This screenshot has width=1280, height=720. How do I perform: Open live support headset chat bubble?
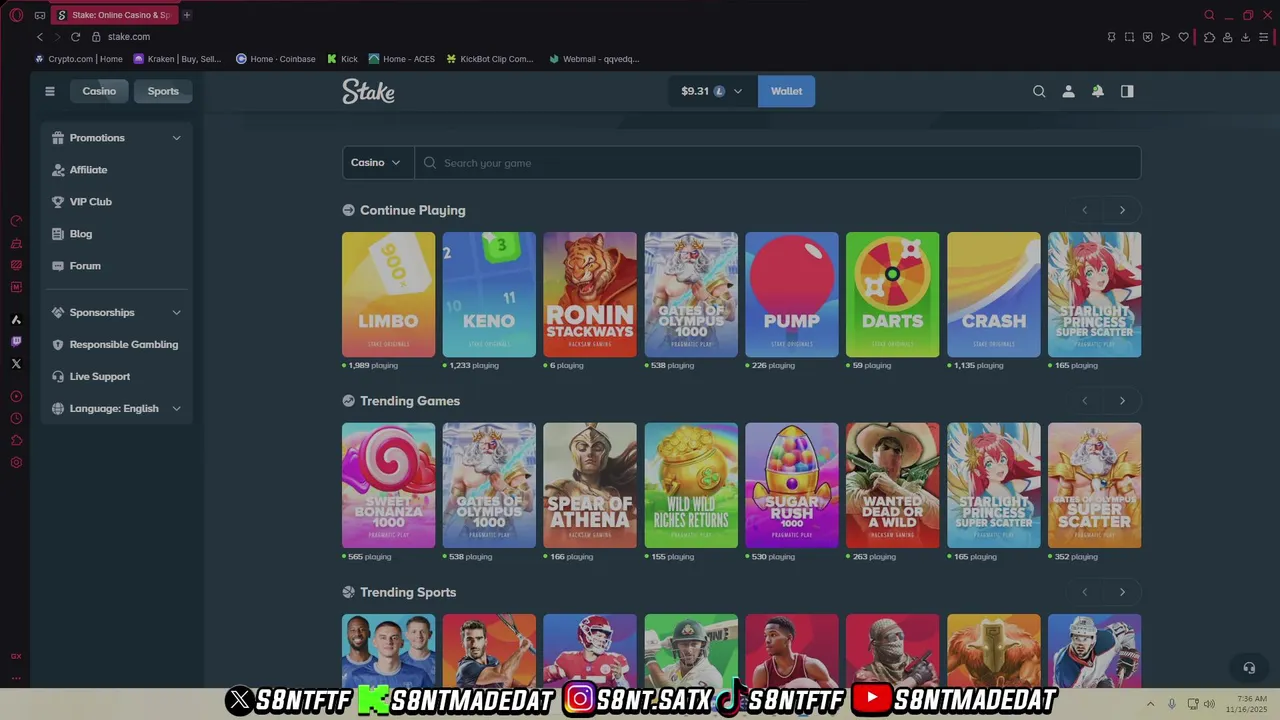tap(1248, 668)
